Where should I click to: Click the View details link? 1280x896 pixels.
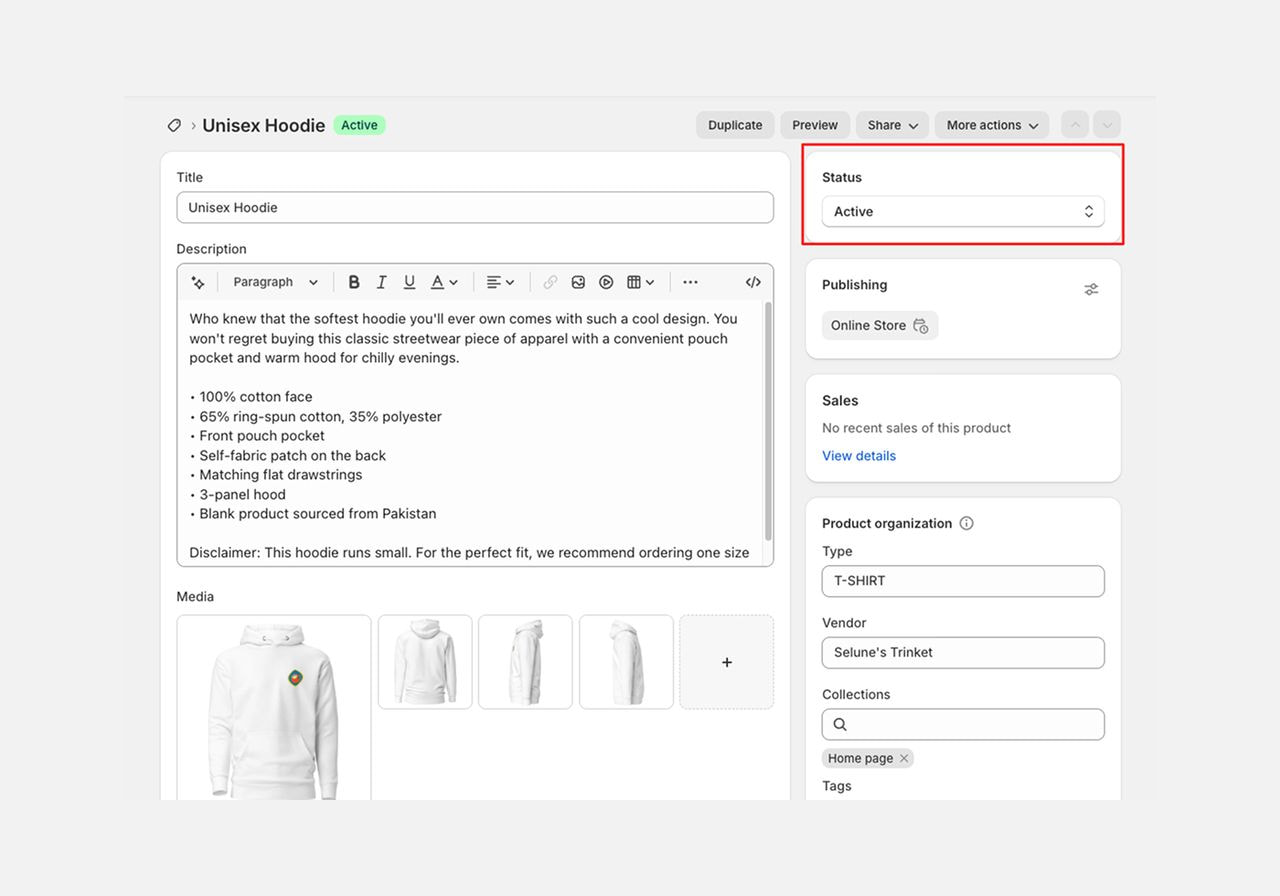coord(859,456)
